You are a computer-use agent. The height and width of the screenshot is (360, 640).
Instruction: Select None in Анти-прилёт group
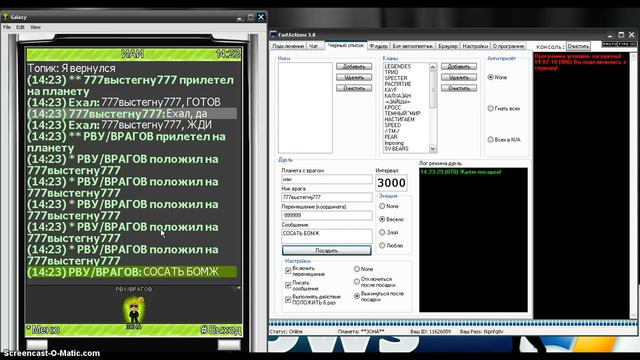tap(497, 77)
